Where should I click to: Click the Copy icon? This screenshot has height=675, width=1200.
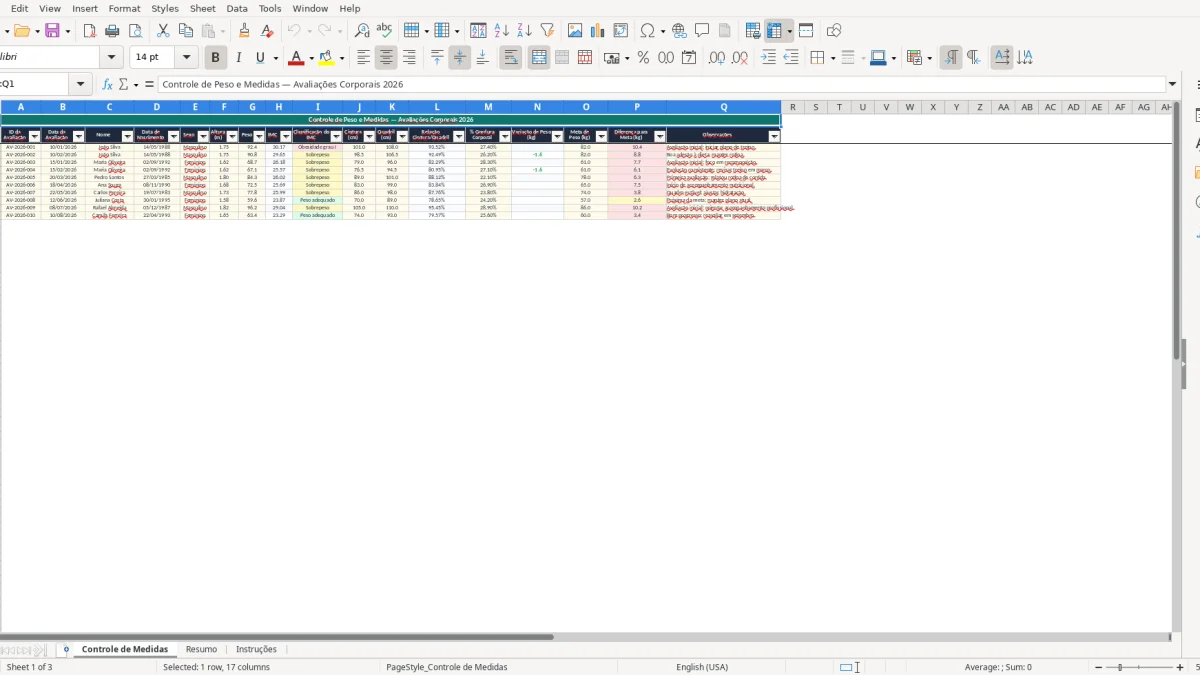185,31
